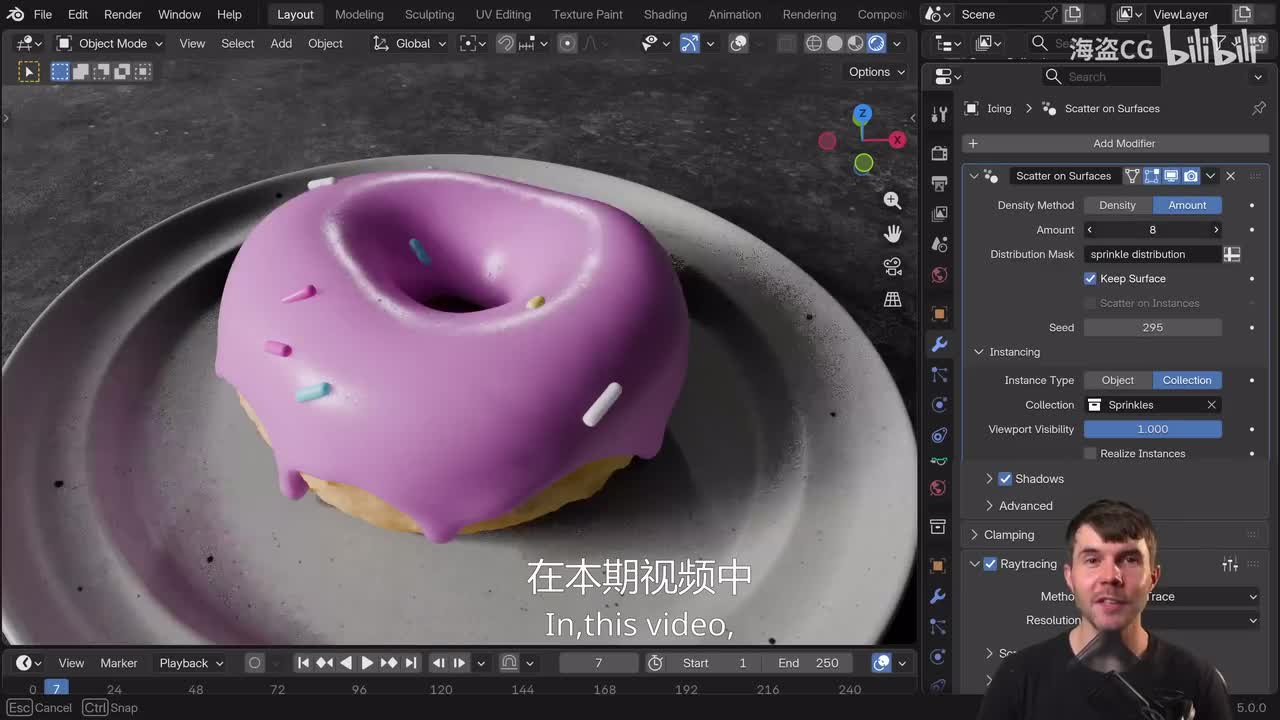Click Viewport Visibility slider
The height and width of the screenshot is (720, 1280).
pos(1153,429)
